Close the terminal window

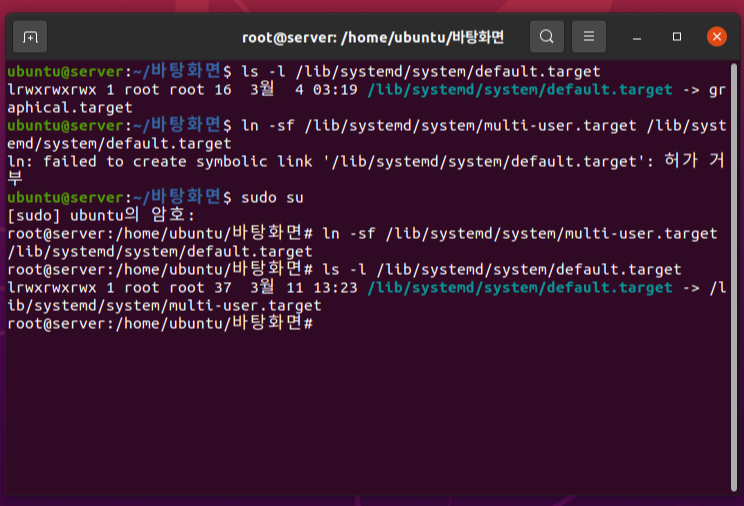[716, 37]
